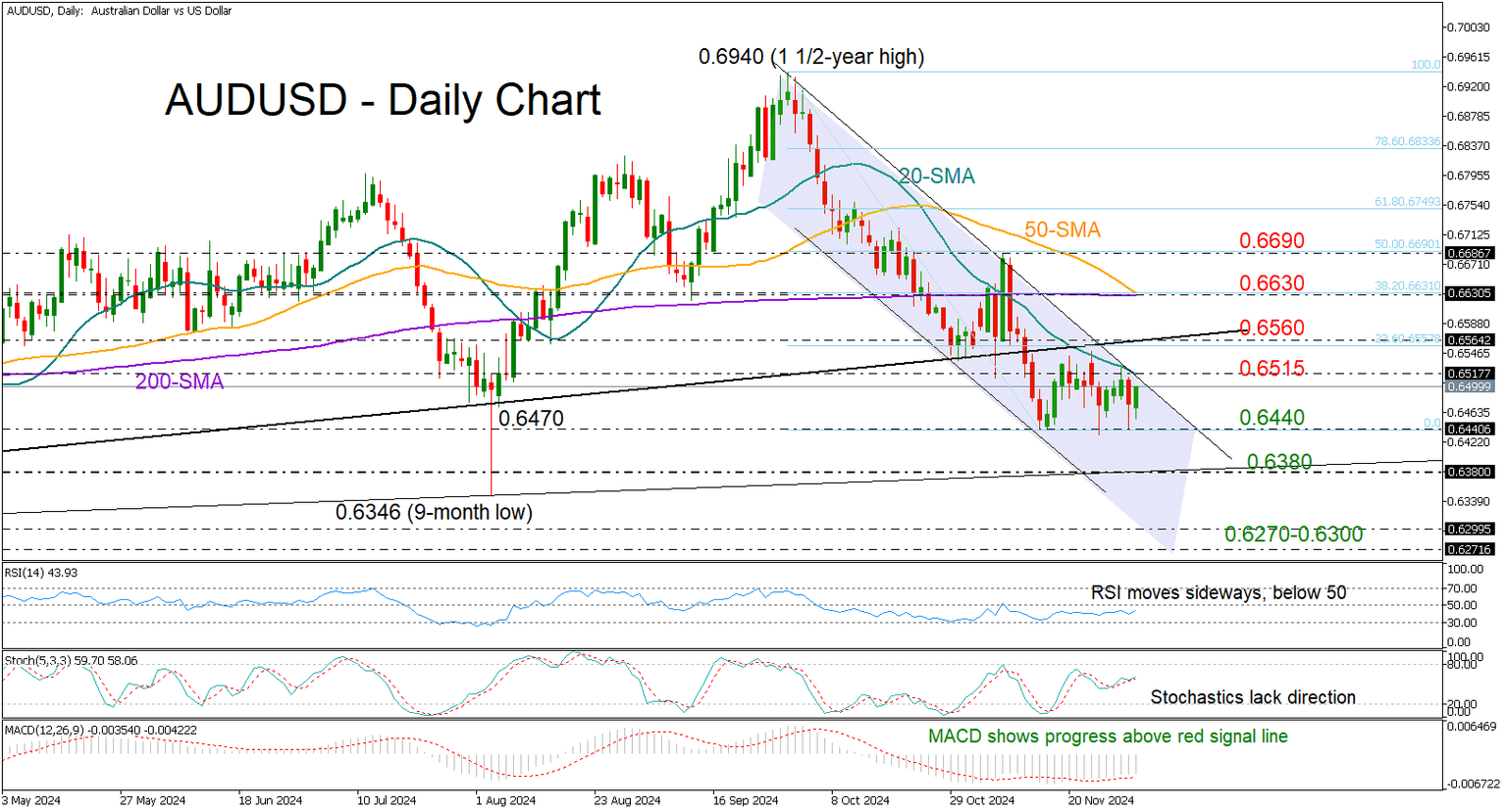1507x812 pixels.
Task: Click the 'Stochastics lack direction' note
Action: [x=1253, y=697]
